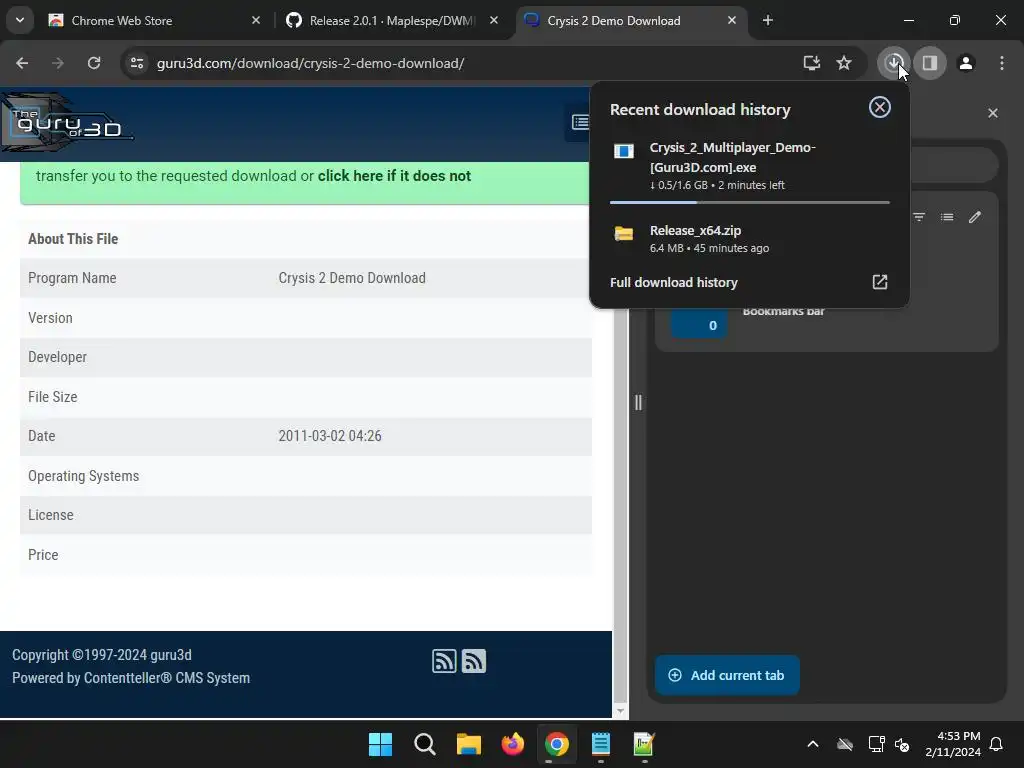Show hidden system tray icons
The height and width of the screenshot is (768, 1024).
(x=813, y=744)
